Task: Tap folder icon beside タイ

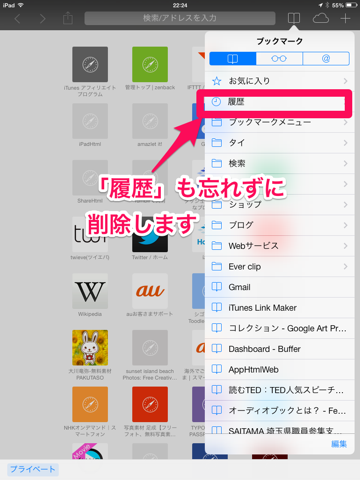Action: point(217,143)
